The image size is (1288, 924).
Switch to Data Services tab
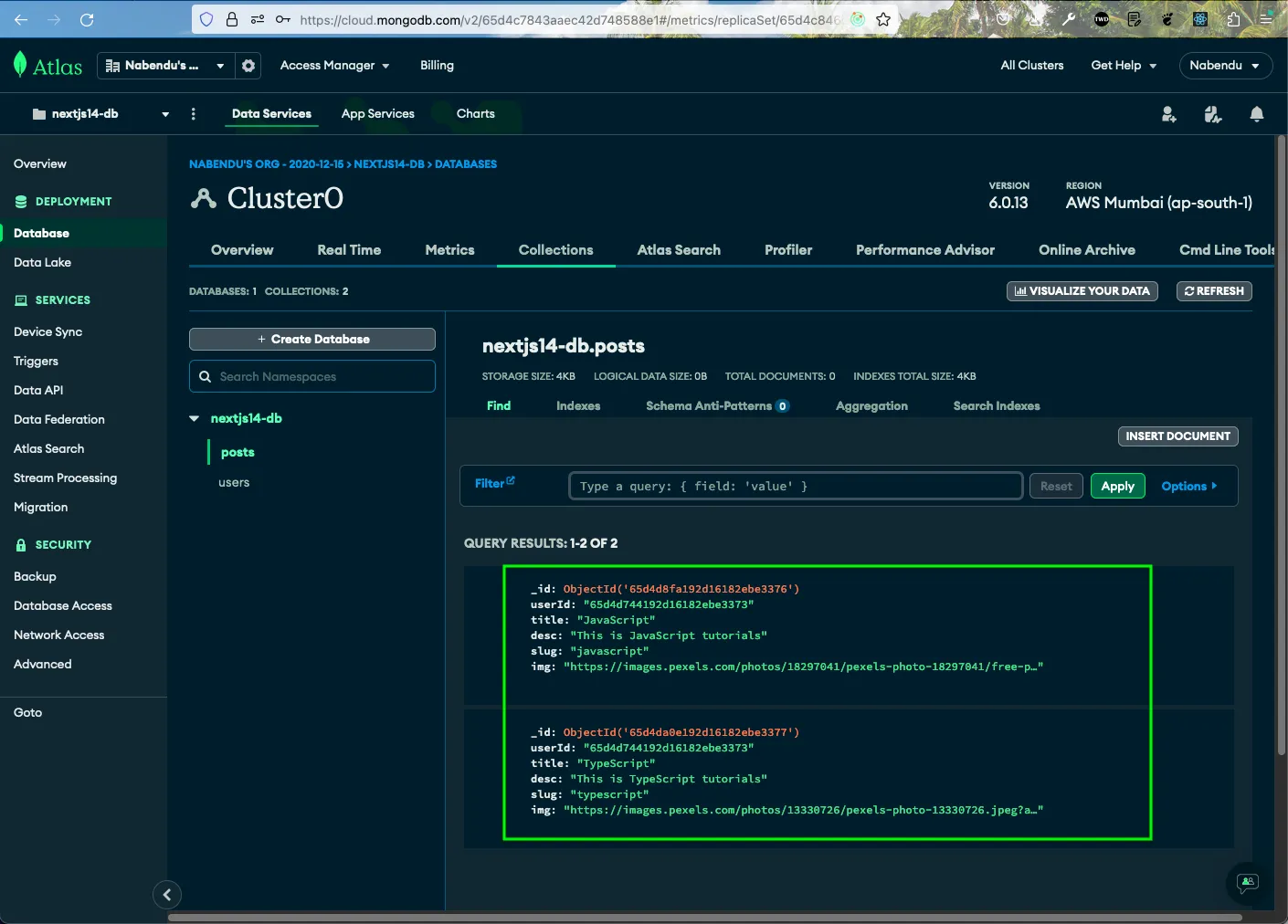point(271,114)
